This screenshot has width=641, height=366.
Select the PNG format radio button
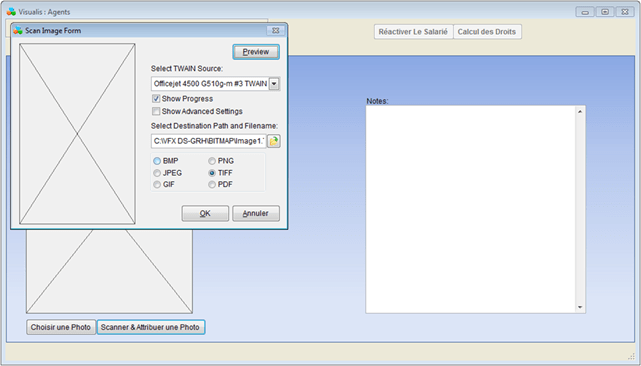coord(212,161)
